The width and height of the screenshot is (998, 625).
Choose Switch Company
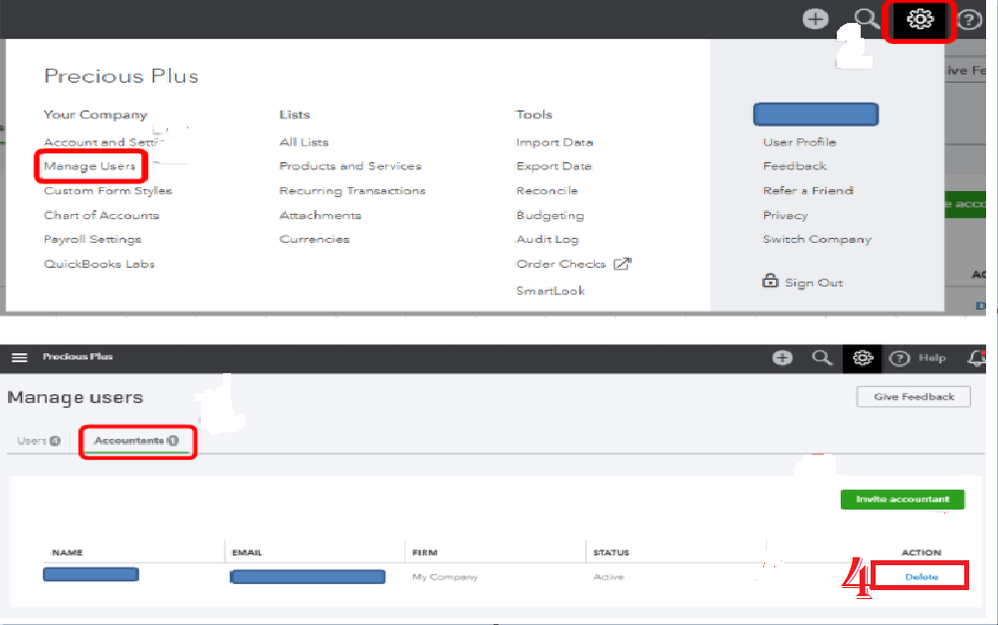817,239
